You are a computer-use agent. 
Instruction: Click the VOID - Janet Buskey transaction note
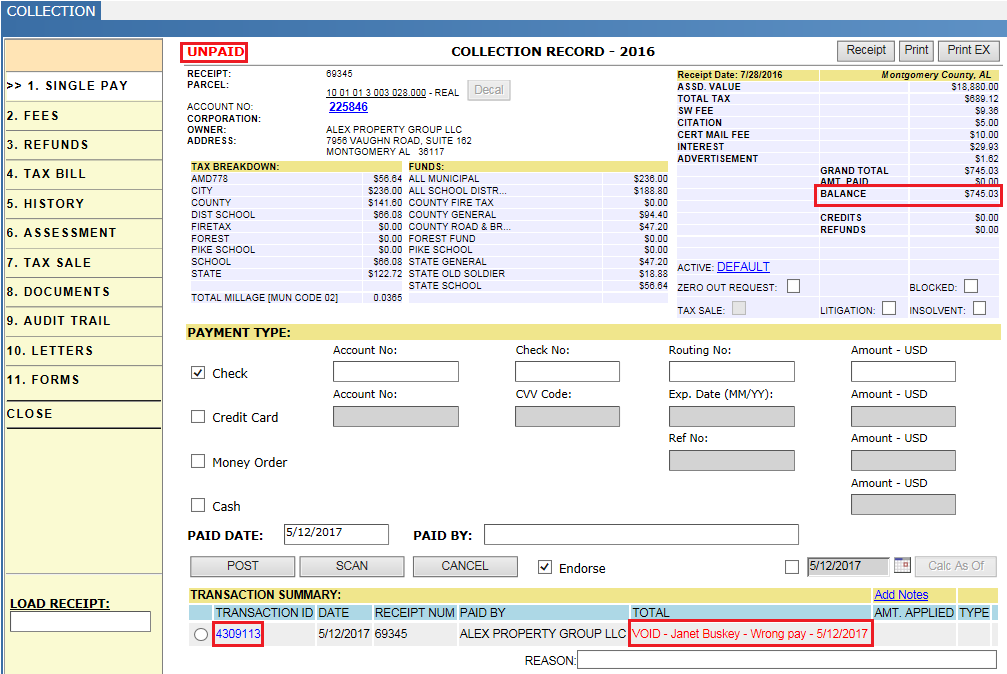click(x=749, y=634)
